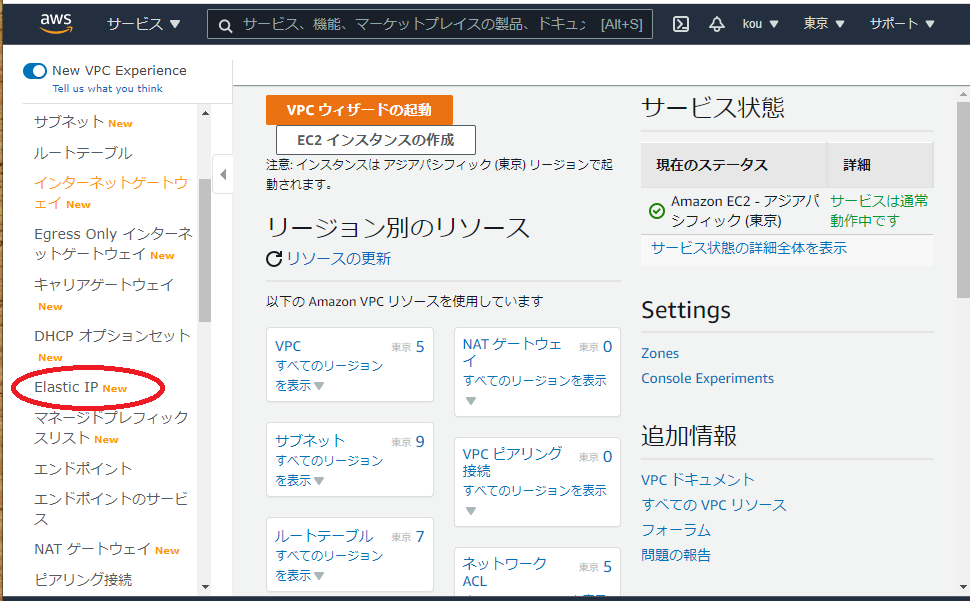
Task: Click the サブネット count 9 value
Action: coord(420,441)
